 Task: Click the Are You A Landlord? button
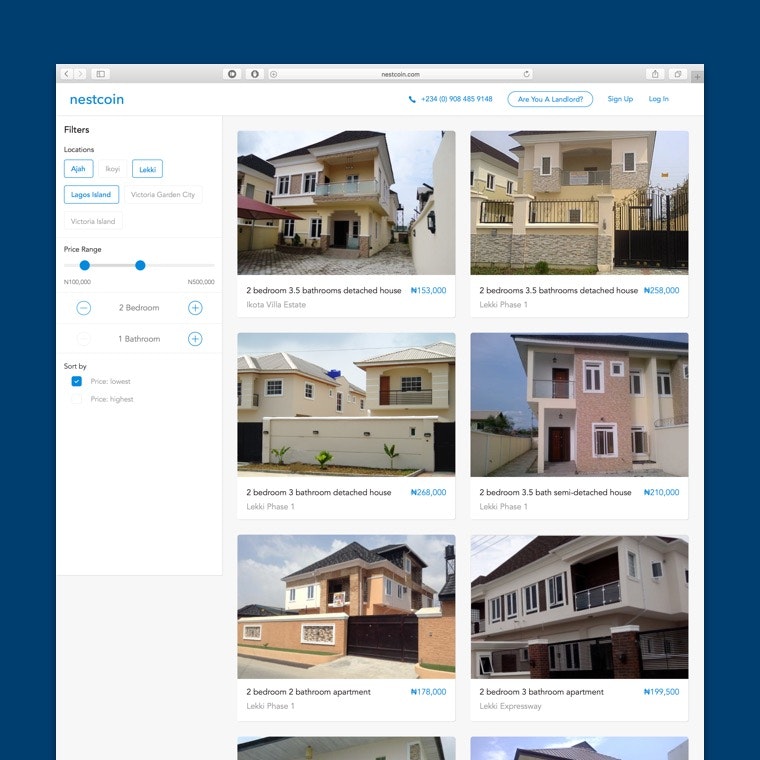click(550, 99)
